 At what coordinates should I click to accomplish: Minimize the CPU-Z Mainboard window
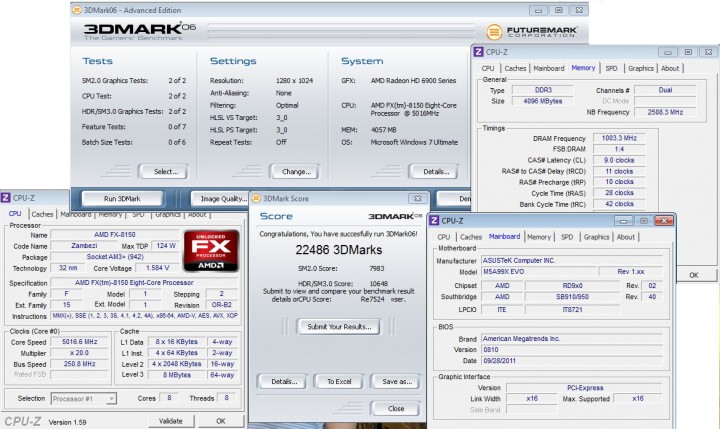pos(623,221)
